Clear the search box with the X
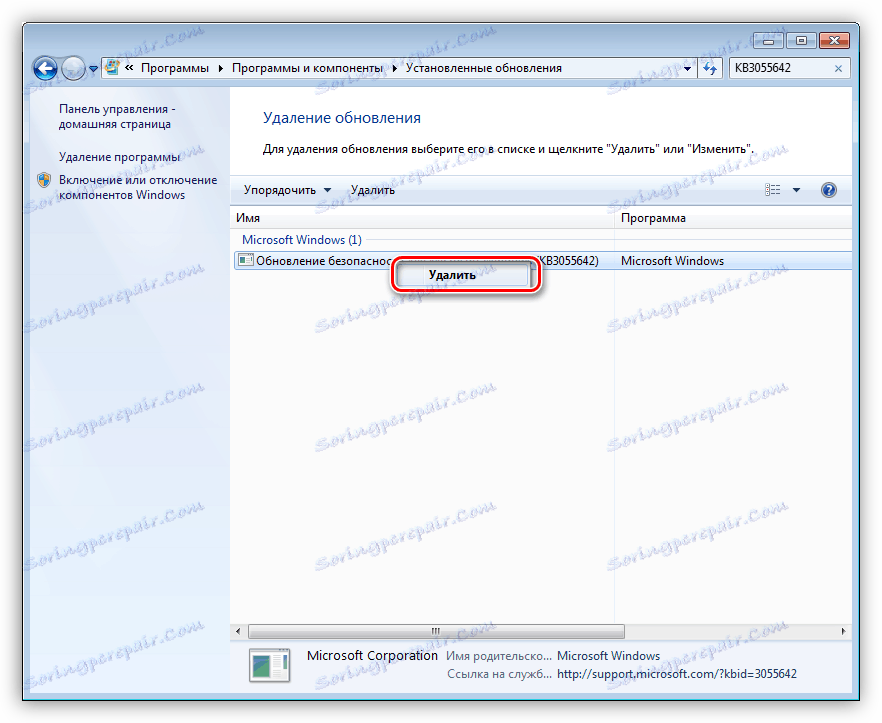Screen dimensions: 882x723 tap(838, 69)
